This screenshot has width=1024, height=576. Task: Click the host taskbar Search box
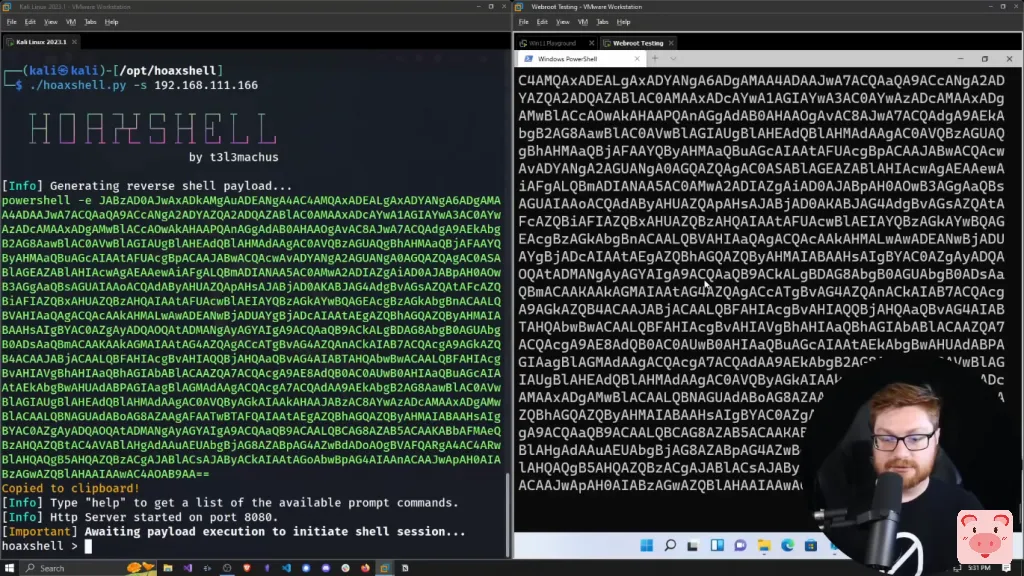tap(88, 568)
